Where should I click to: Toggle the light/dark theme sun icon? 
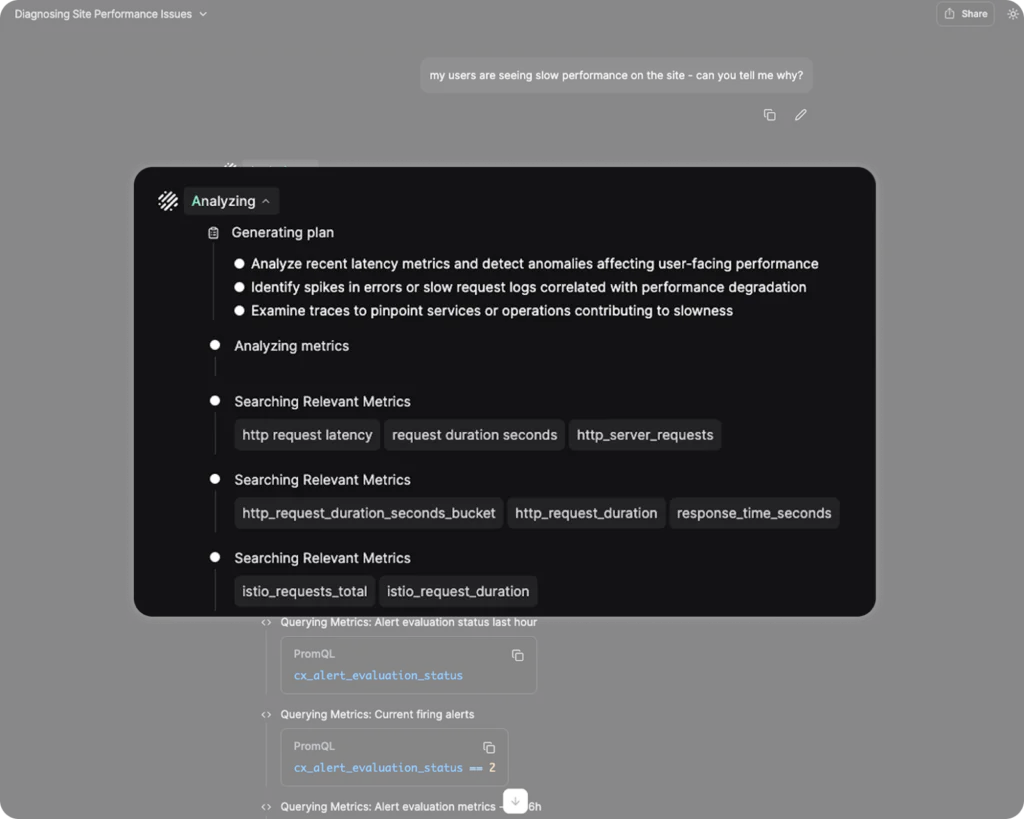tap(1012, 14)
